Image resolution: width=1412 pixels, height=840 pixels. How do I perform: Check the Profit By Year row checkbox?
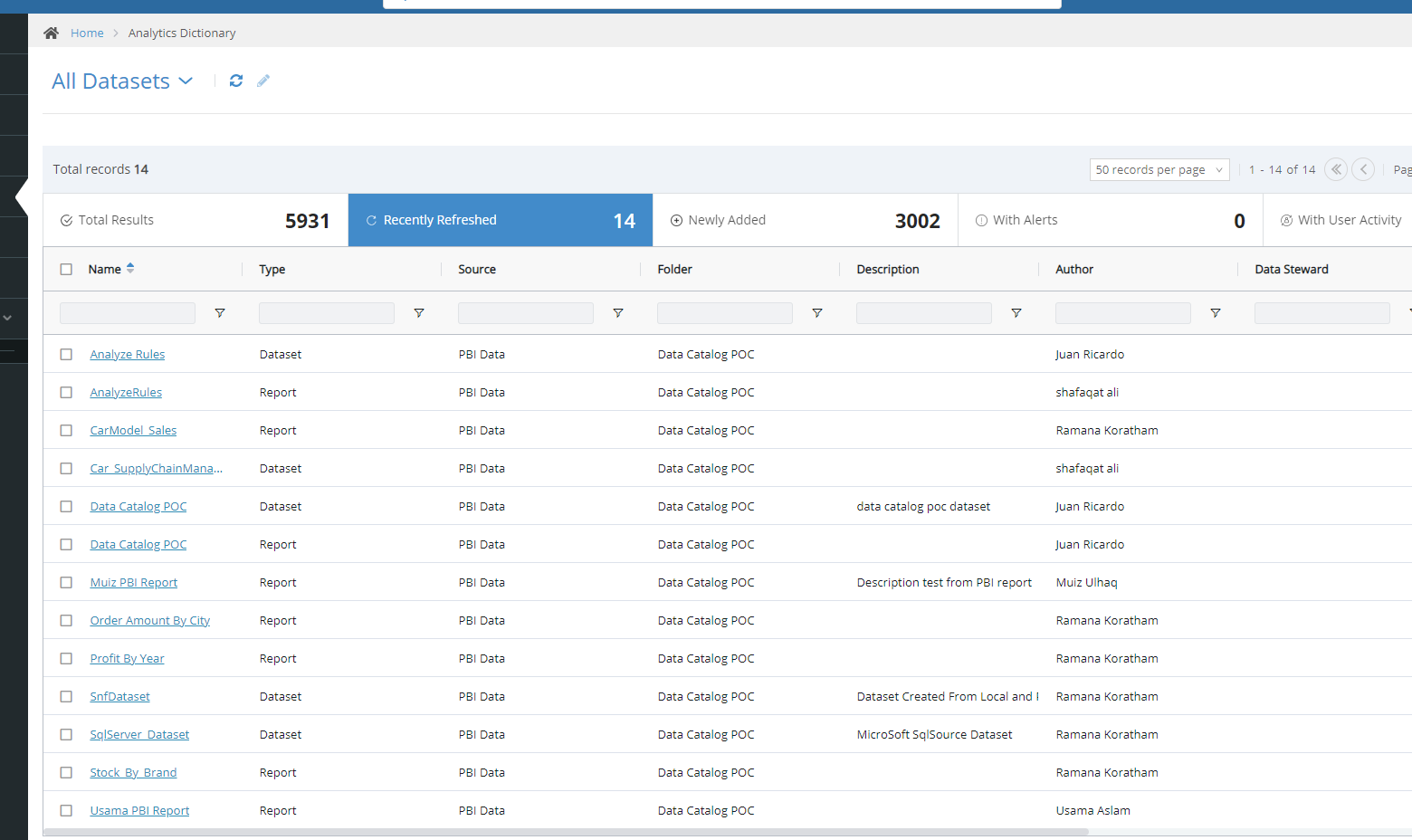point(66,658)
